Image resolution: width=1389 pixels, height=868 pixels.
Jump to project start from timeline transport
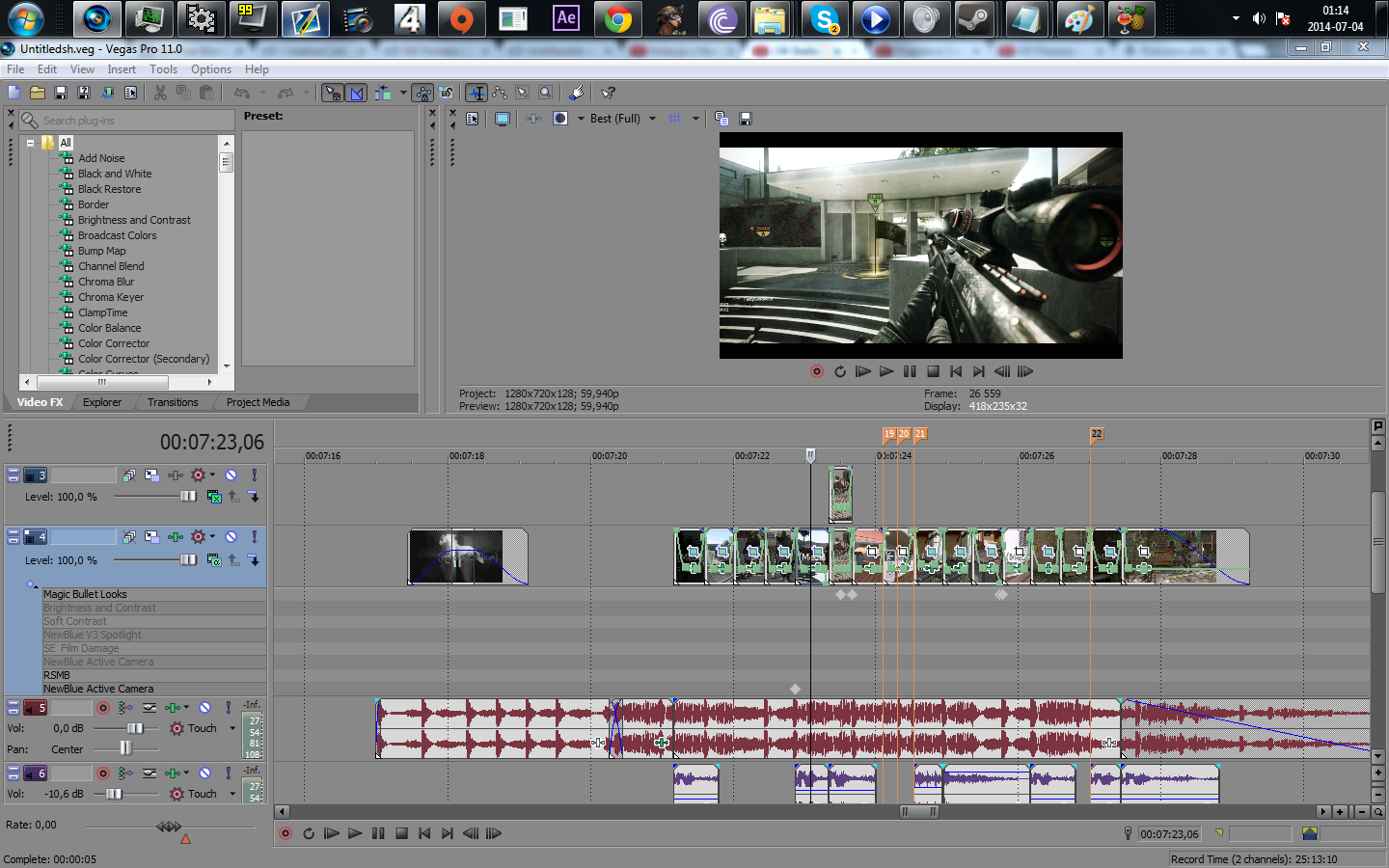[x=424, y=833]
